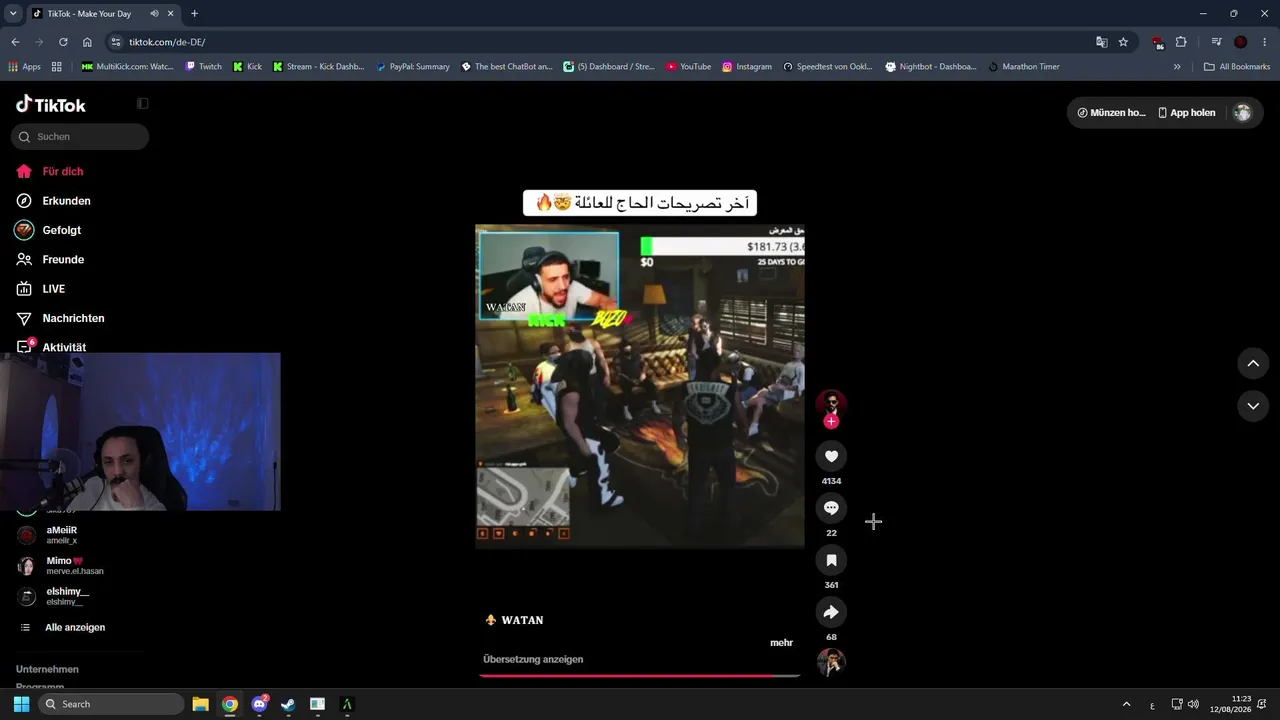
Task: Pause the playing TikTok video
Action: click(640, 386)
